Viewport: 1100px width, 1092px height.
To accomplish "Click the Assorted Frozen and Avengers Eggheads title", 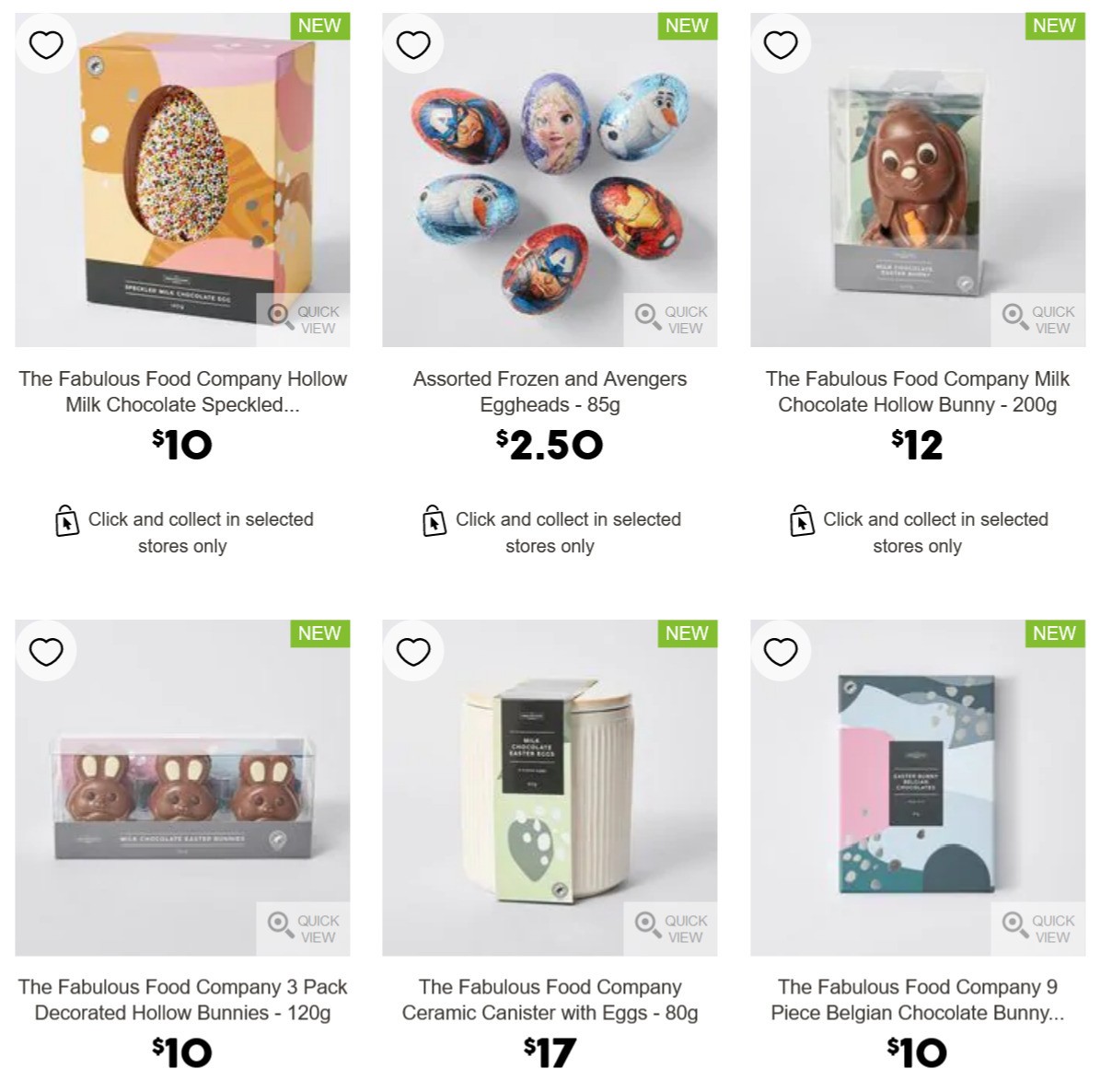I will coord(550,391).
